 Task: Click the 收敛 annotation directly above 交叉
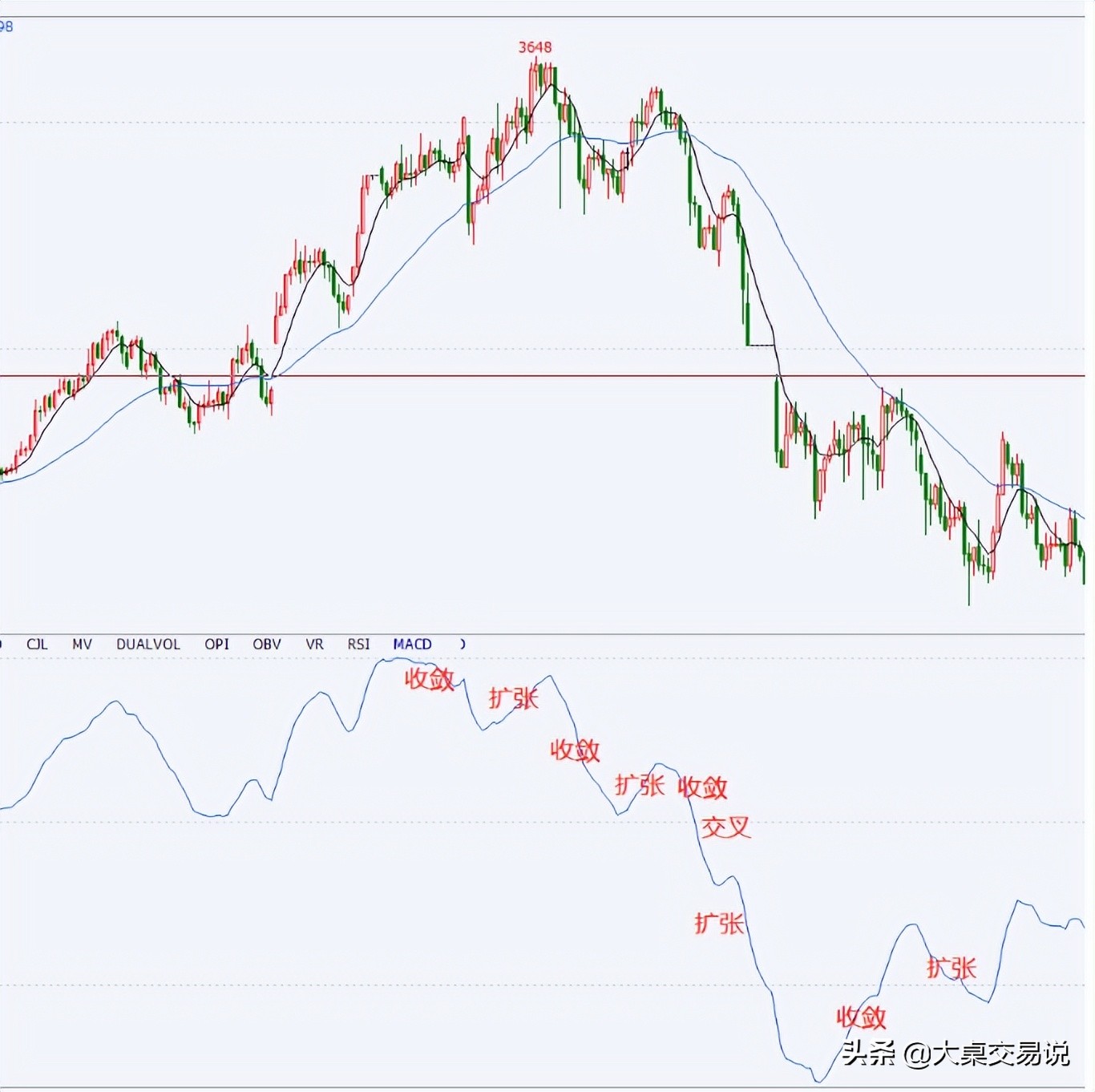(x=702, y=787)
